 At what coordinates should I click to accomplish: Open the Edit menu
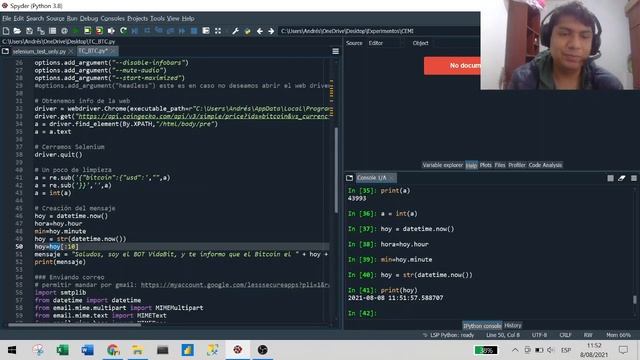tap(19, 18)
